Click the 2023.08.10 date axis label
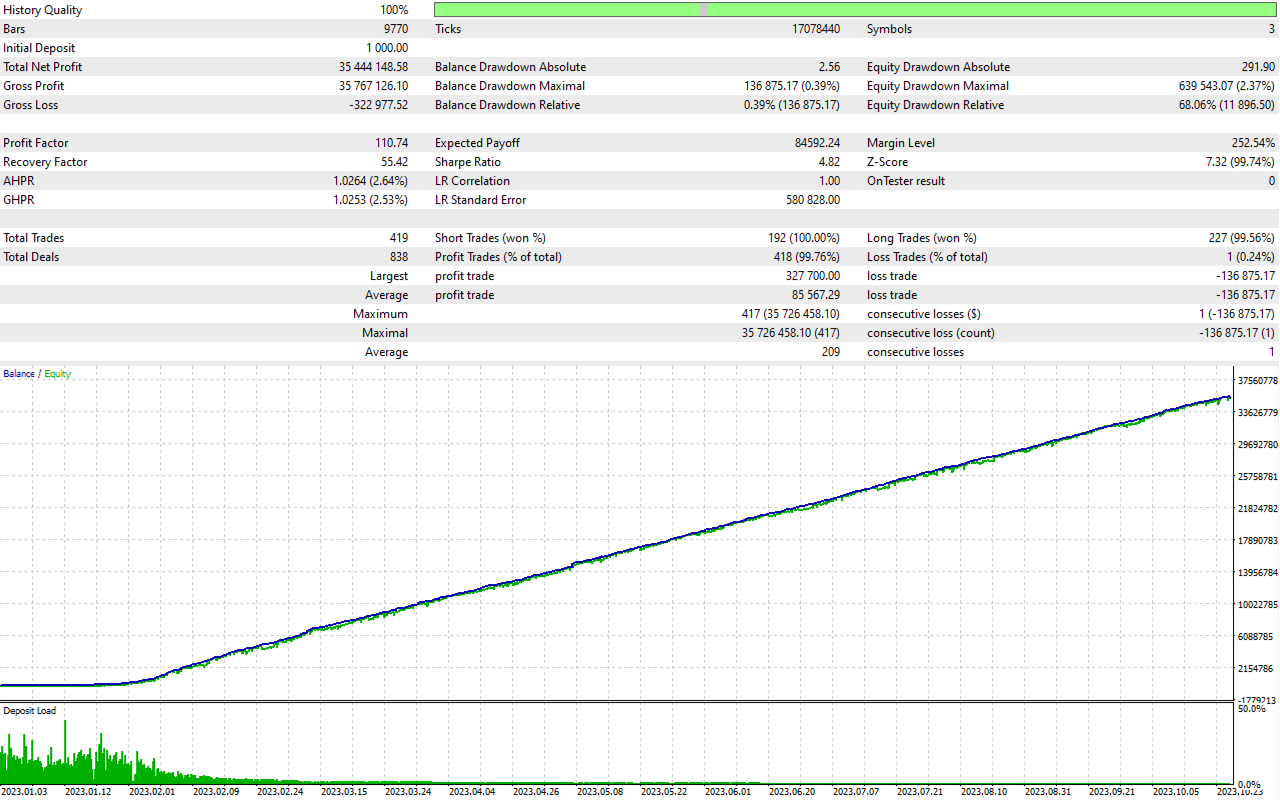1280x800 pixels. click(x=984, y=791)
